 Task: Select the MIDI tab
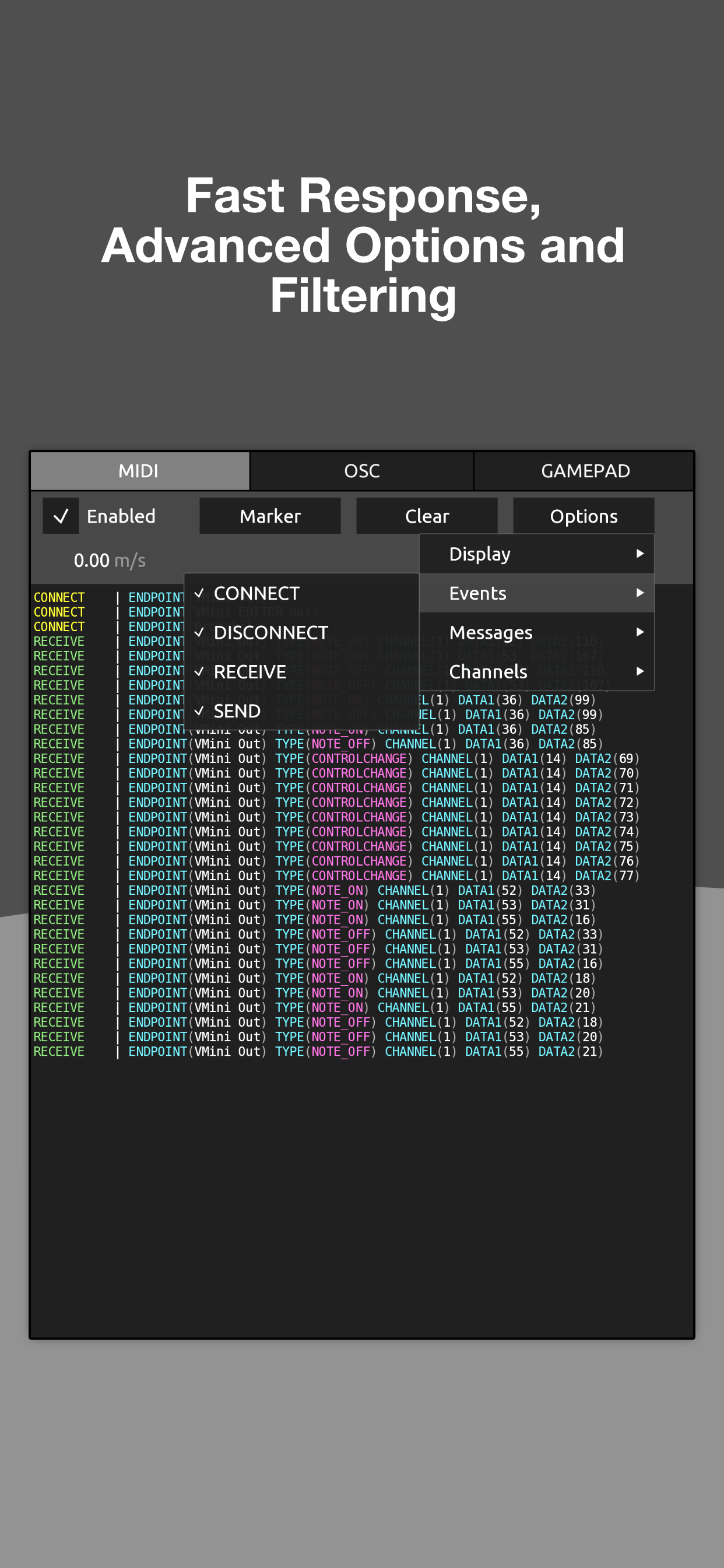[139, 471]
